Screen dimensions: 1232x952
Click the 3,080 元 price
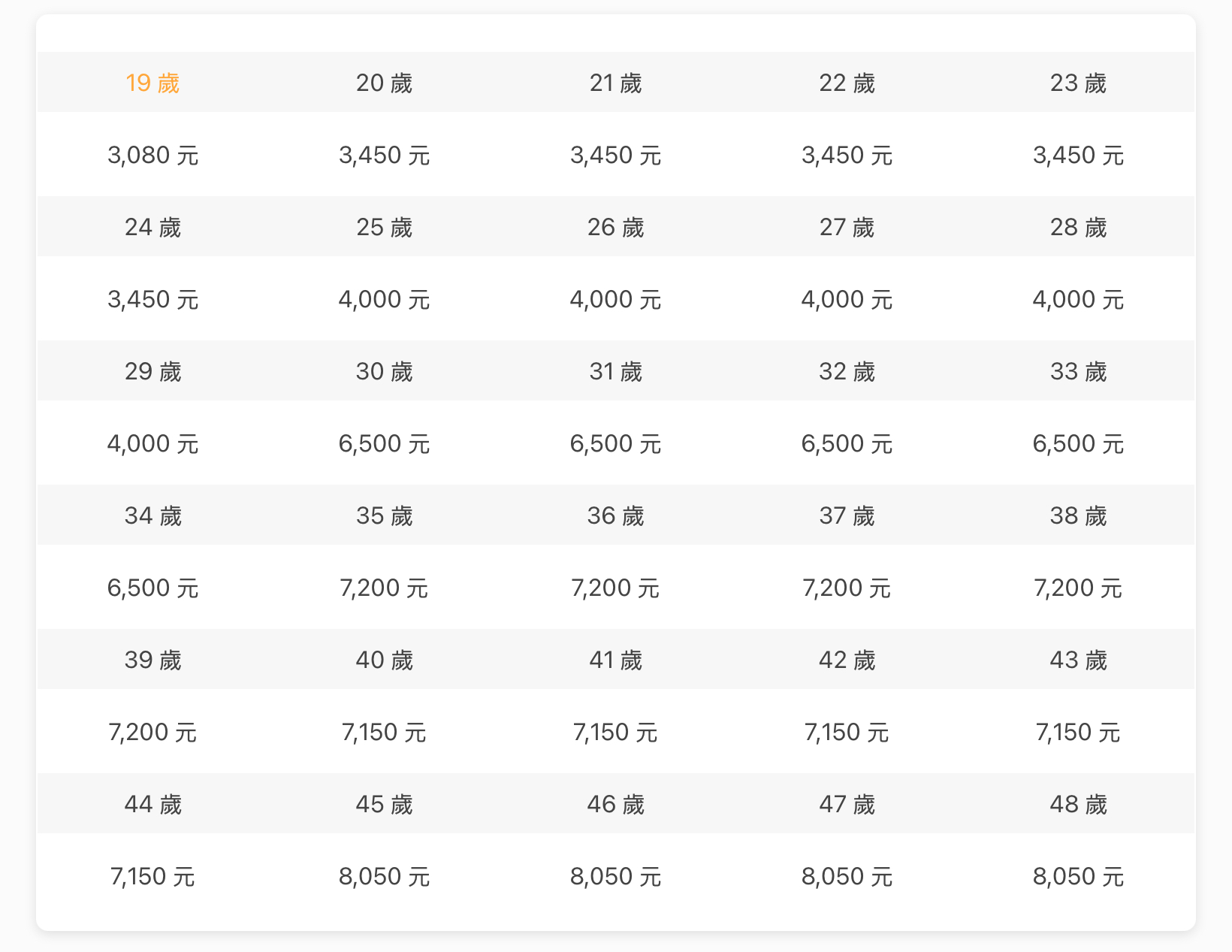pyautogui.click(x=152, y=156)
